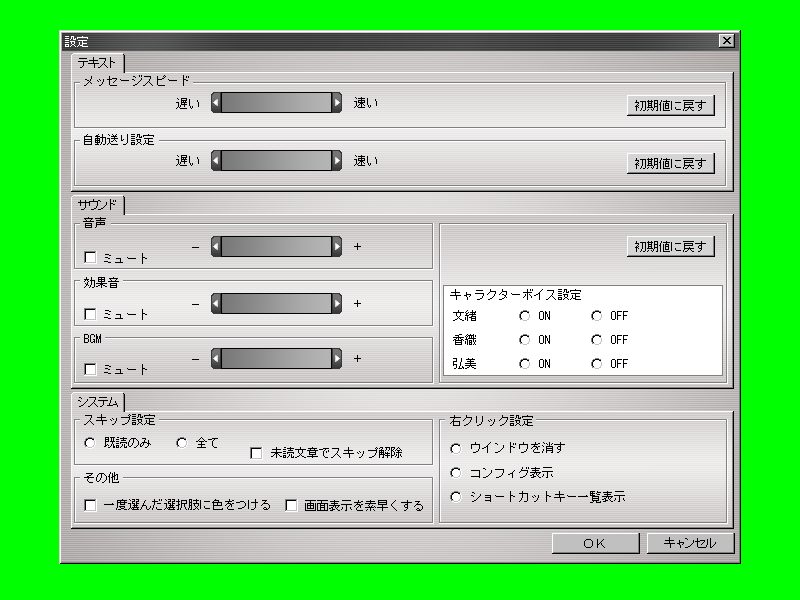
Task: Select OFF for 弘美 character voice
Action: 597,364
